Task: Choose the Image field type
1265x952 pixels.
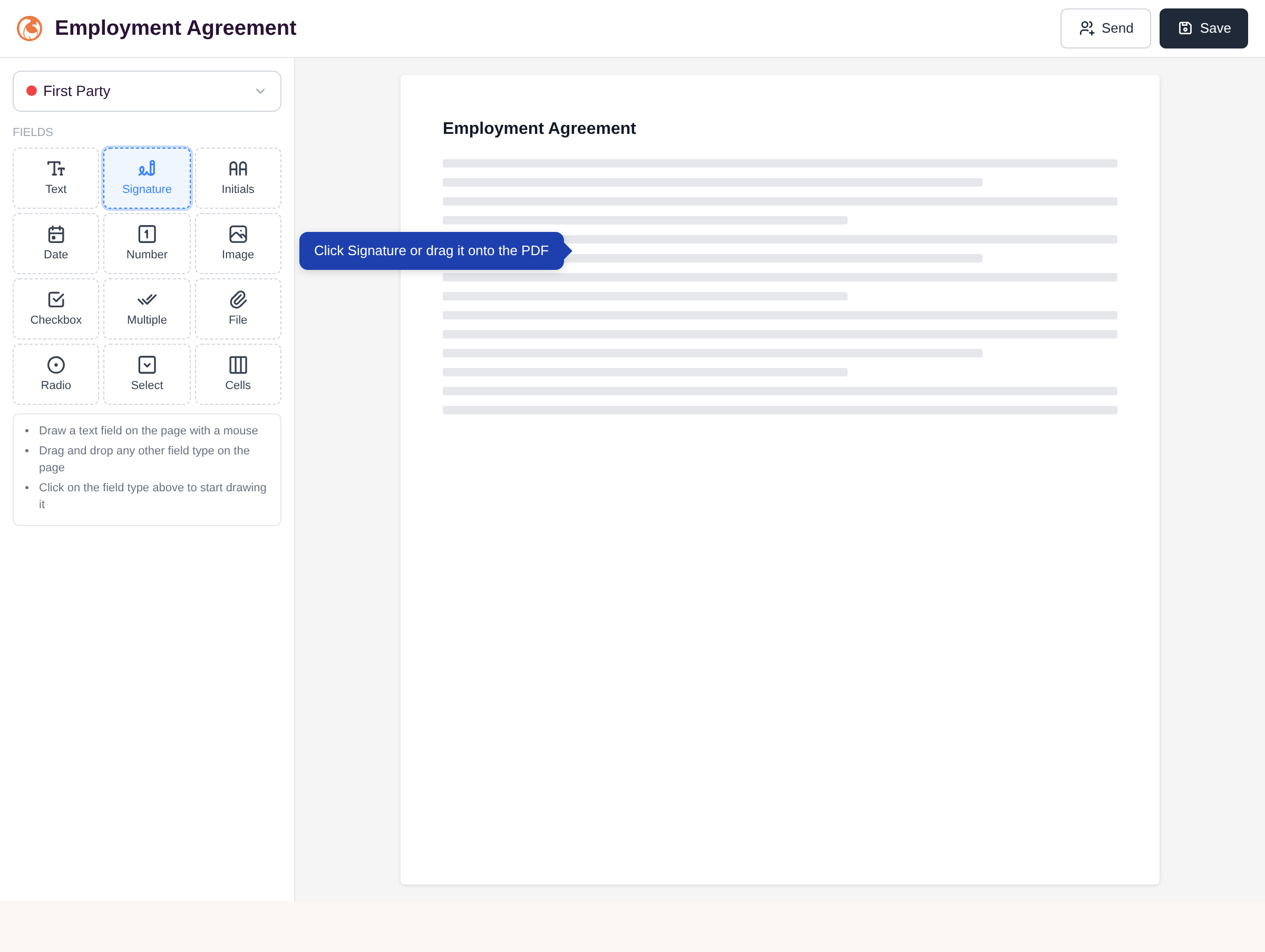Action: 238,244
